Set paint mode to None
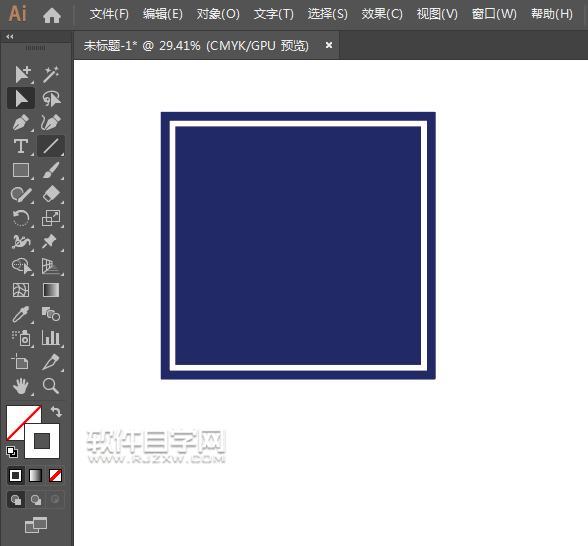The height and width of the screenshot is (546, 588). pyautogui.click(x=56, y=476)
